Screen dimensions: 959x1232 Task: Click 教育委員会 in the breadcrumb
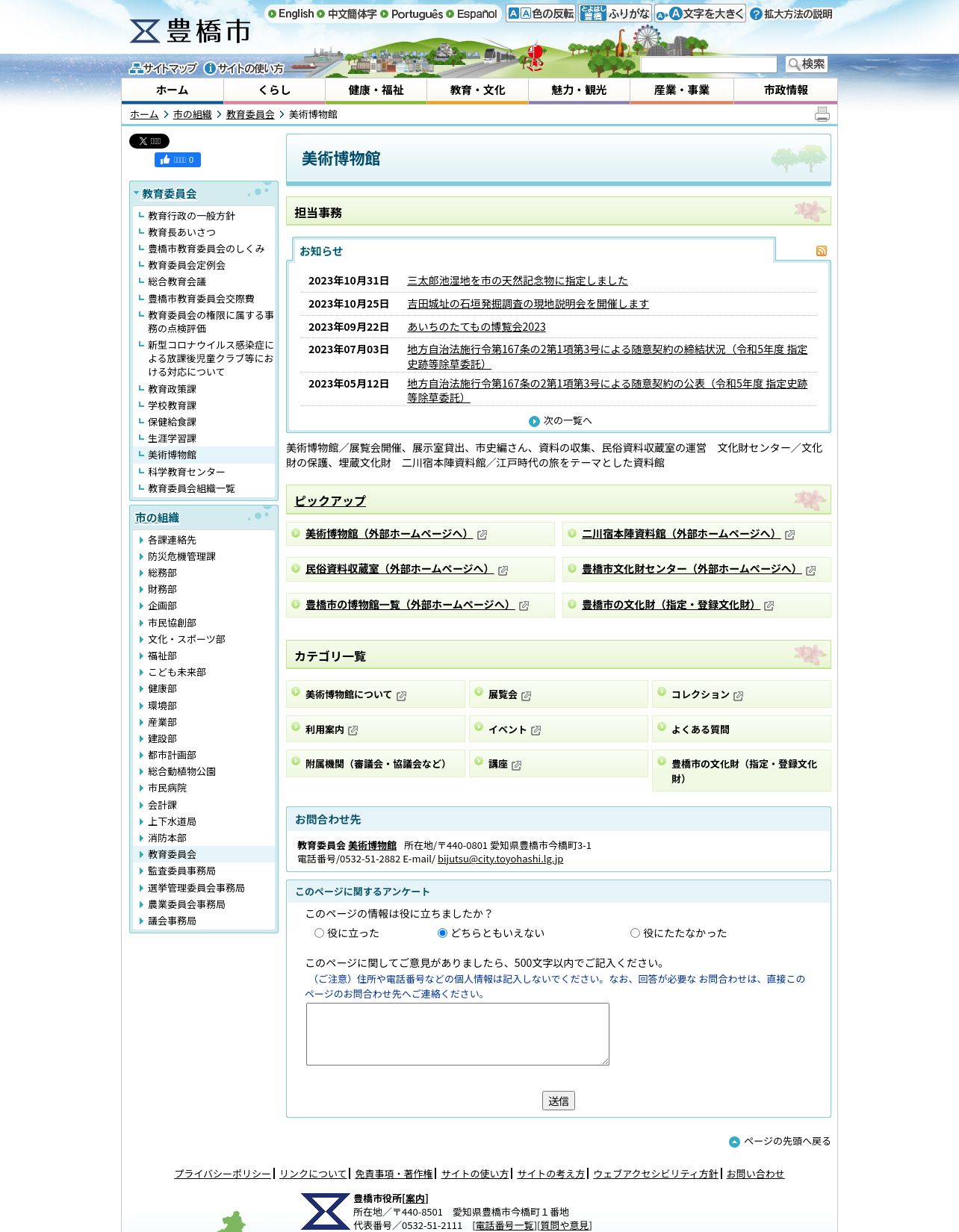click(250, 114)
